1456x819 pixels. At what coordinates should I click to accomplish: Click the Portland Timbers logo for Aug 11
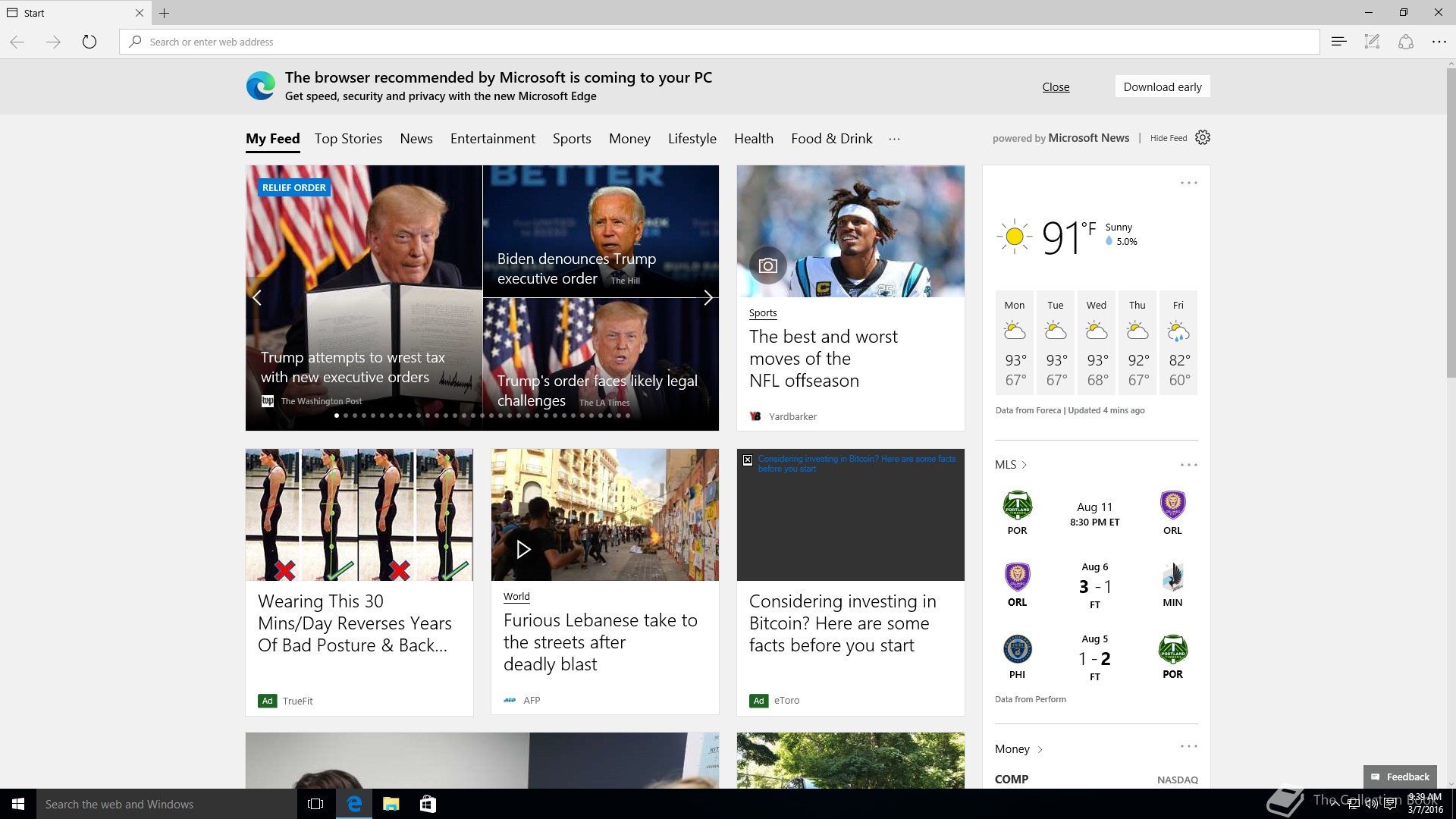[1017, 505]
